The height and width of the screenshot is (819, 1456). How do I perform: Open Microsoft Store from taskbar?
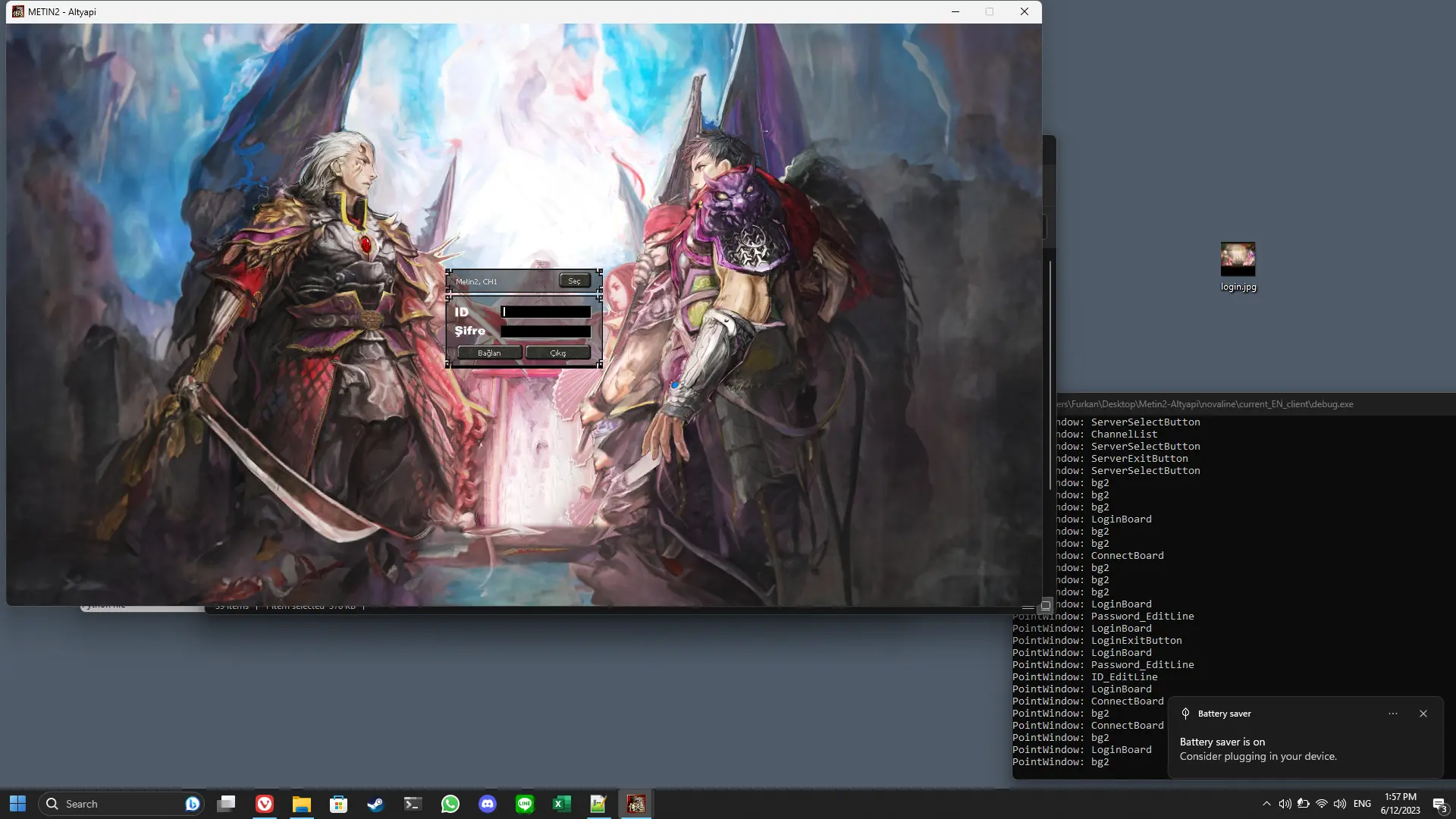click(x=338, y=804)
